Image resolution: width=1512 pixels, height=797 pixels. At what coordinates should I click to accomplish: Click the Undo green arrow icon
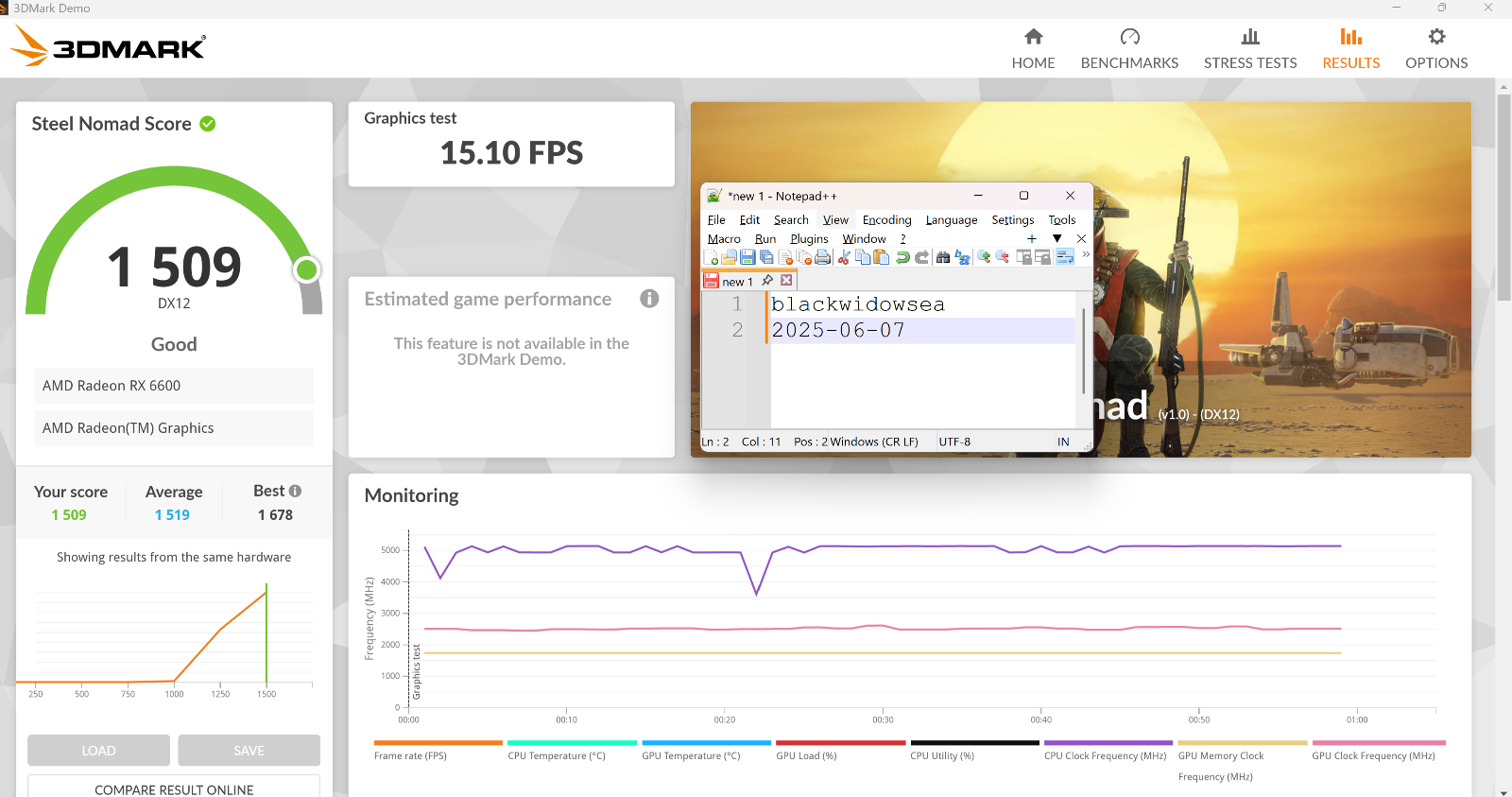pos(902,257)
